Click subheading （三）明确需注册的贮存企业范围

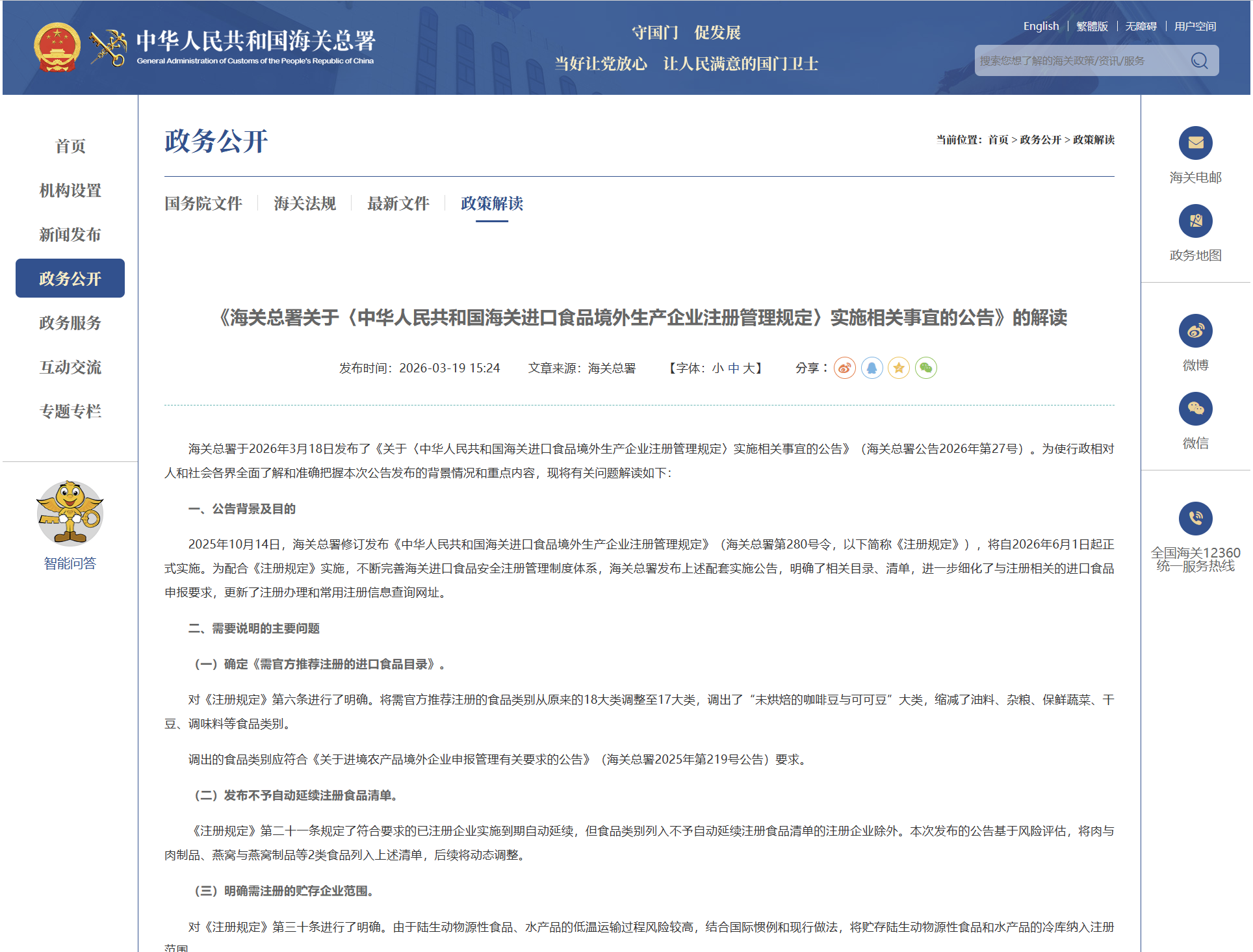(x=283, y=891)
